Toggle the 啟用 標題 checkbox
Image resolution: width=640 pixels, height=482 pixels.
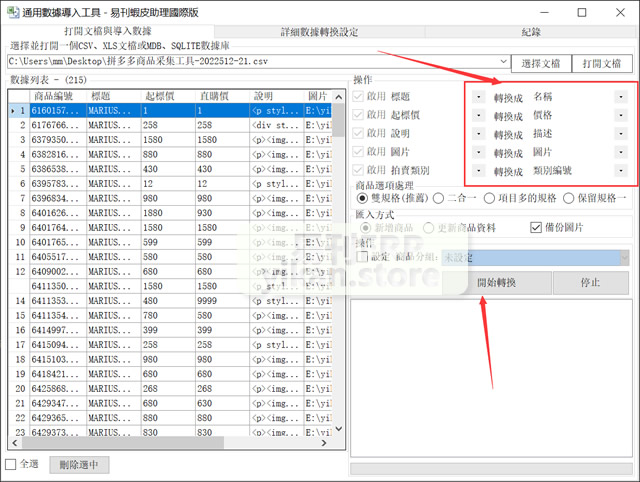coord(360,97)
